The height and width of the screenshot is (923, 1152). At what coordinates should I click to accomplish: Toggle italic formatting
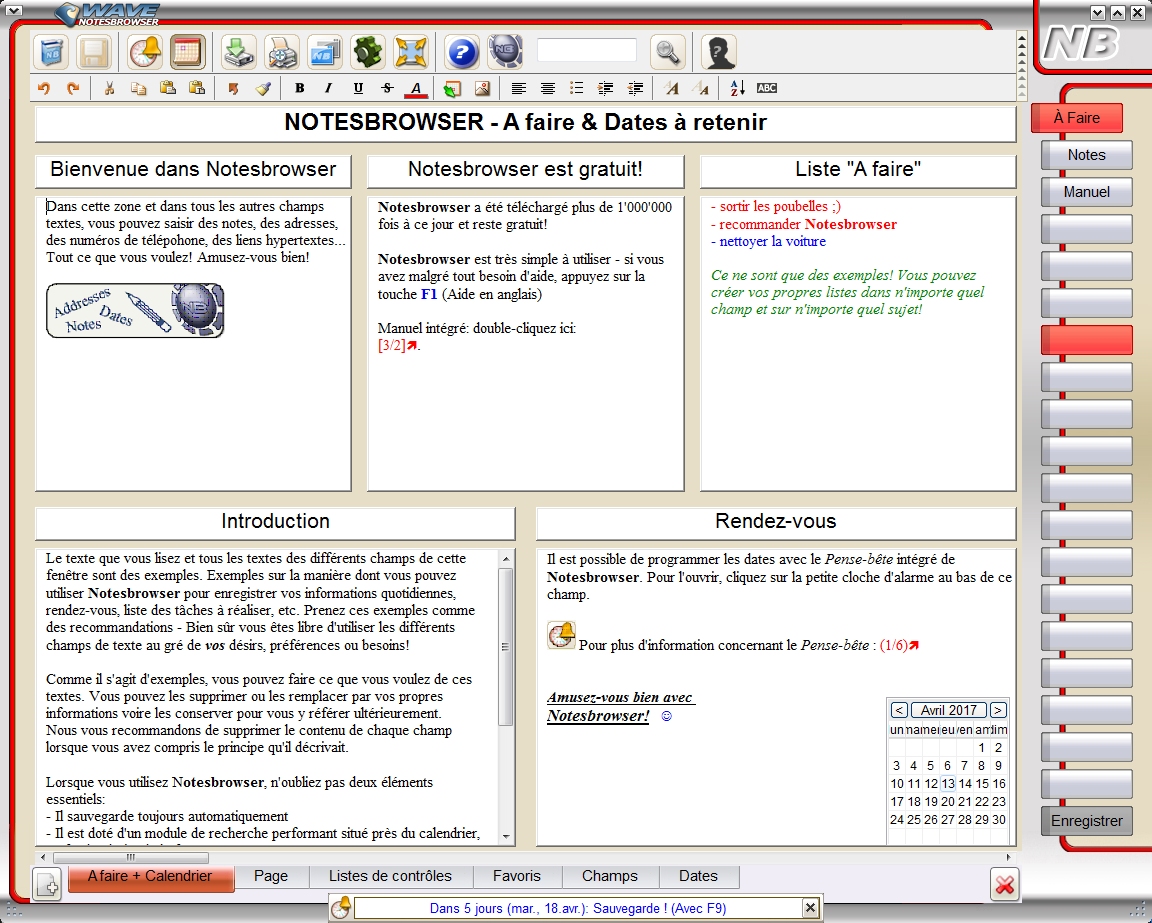click(x=328, y=88)
